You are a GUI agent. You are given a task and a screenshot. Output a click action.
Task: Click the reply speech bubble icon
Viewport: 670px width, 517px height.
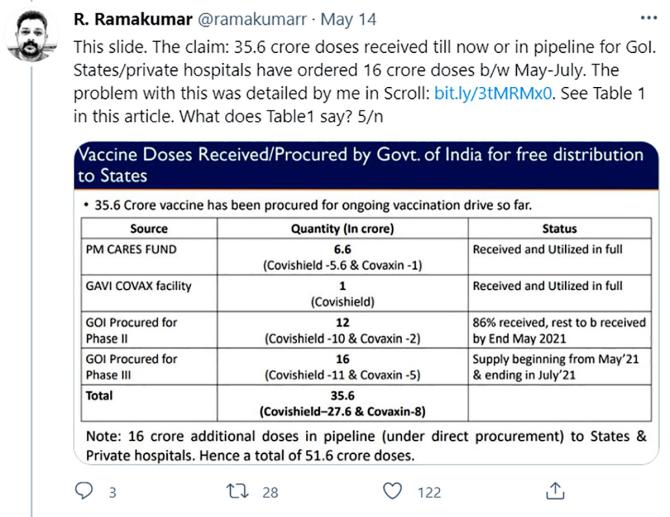point(84,491)
